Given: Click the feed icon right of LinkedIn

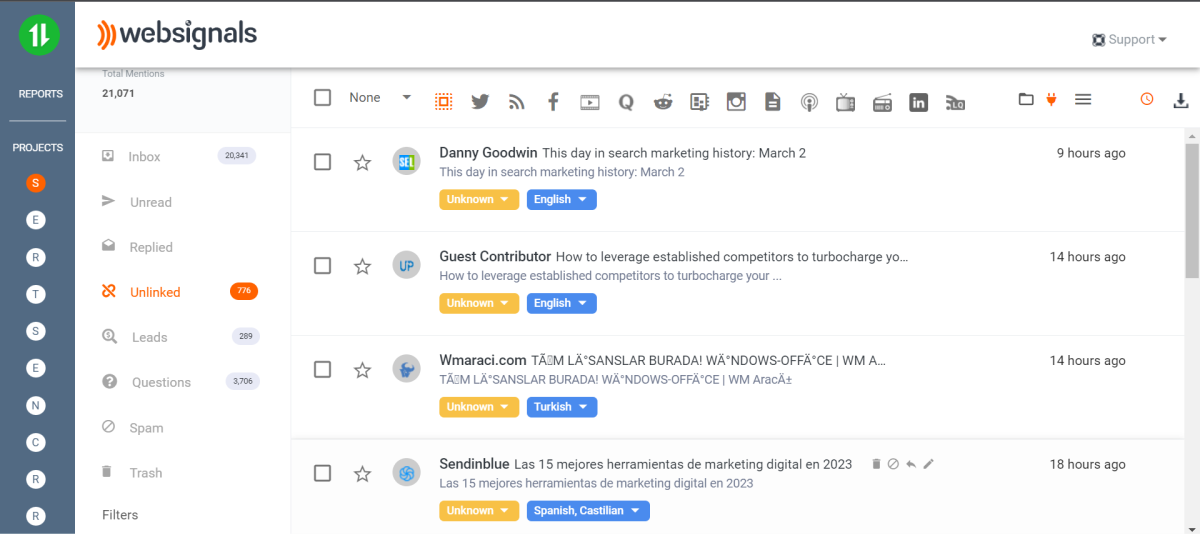Looking at the screenshot, I should (955, 101).
